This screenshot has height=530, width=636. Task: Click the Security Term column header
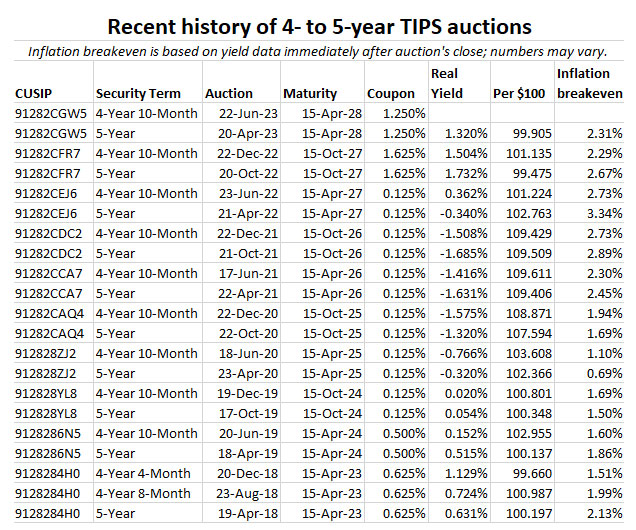point(139,93)
